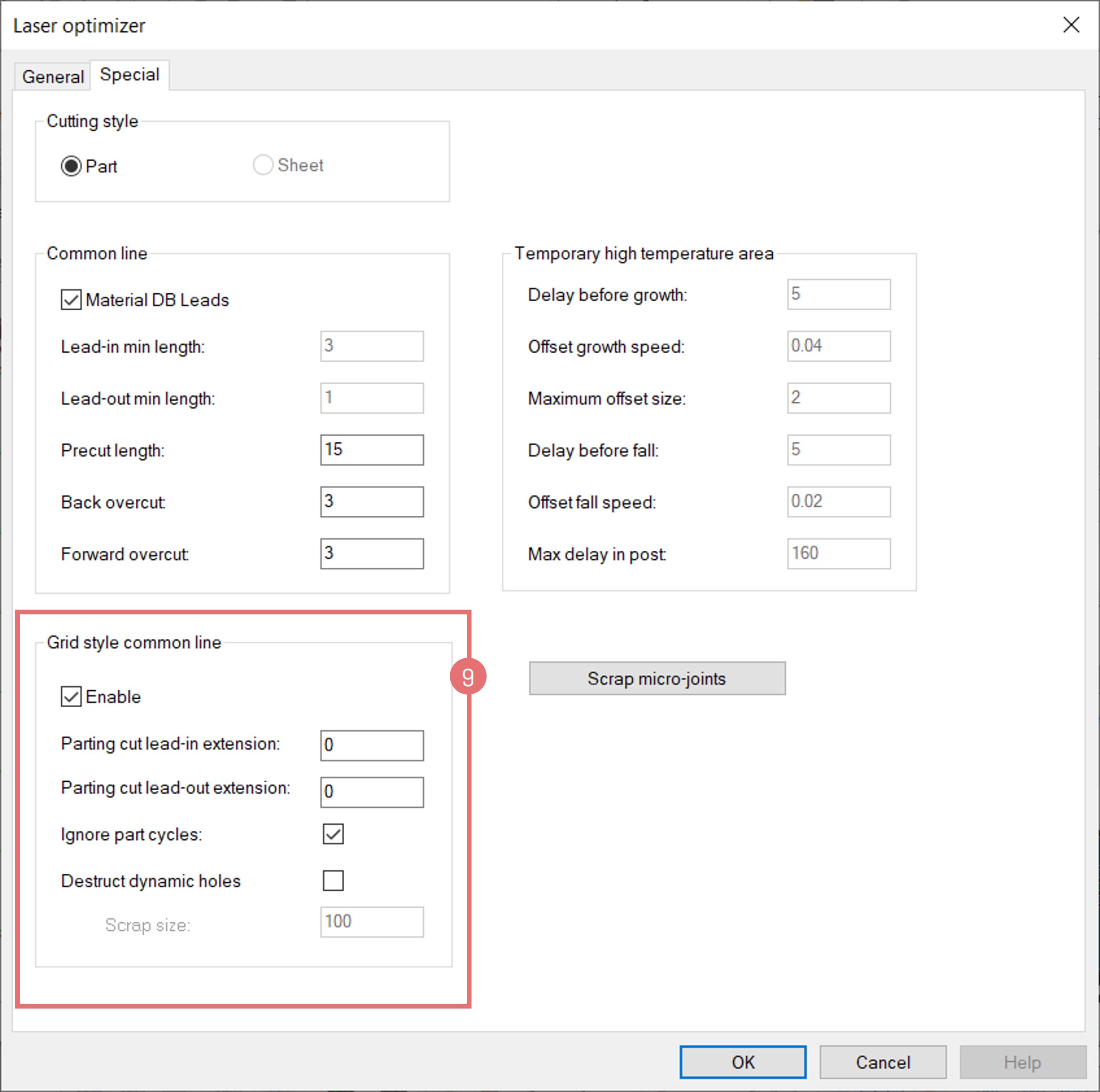Toggle Enable grid style common line
1100x1092 pixels.
71,696
